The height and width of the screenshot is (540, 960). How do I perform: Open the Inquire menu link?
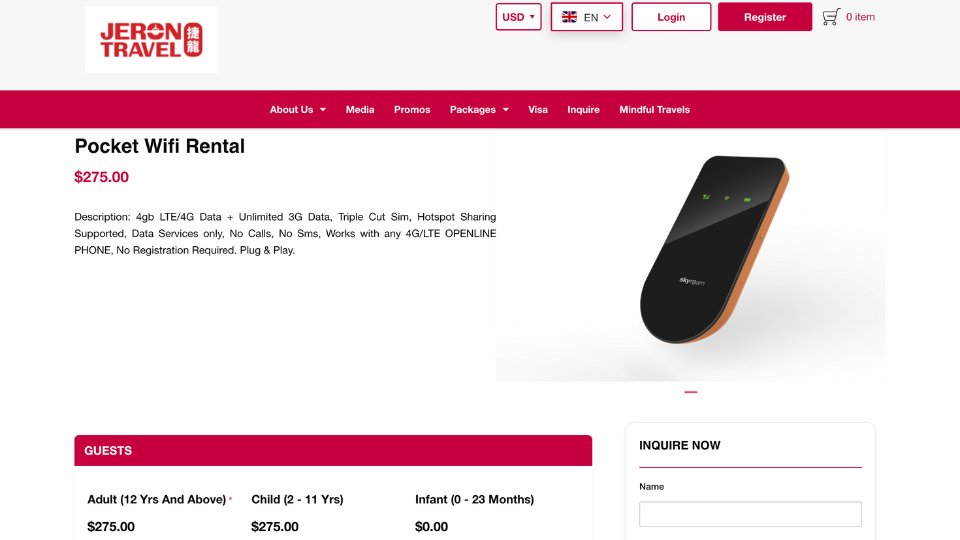583,110
